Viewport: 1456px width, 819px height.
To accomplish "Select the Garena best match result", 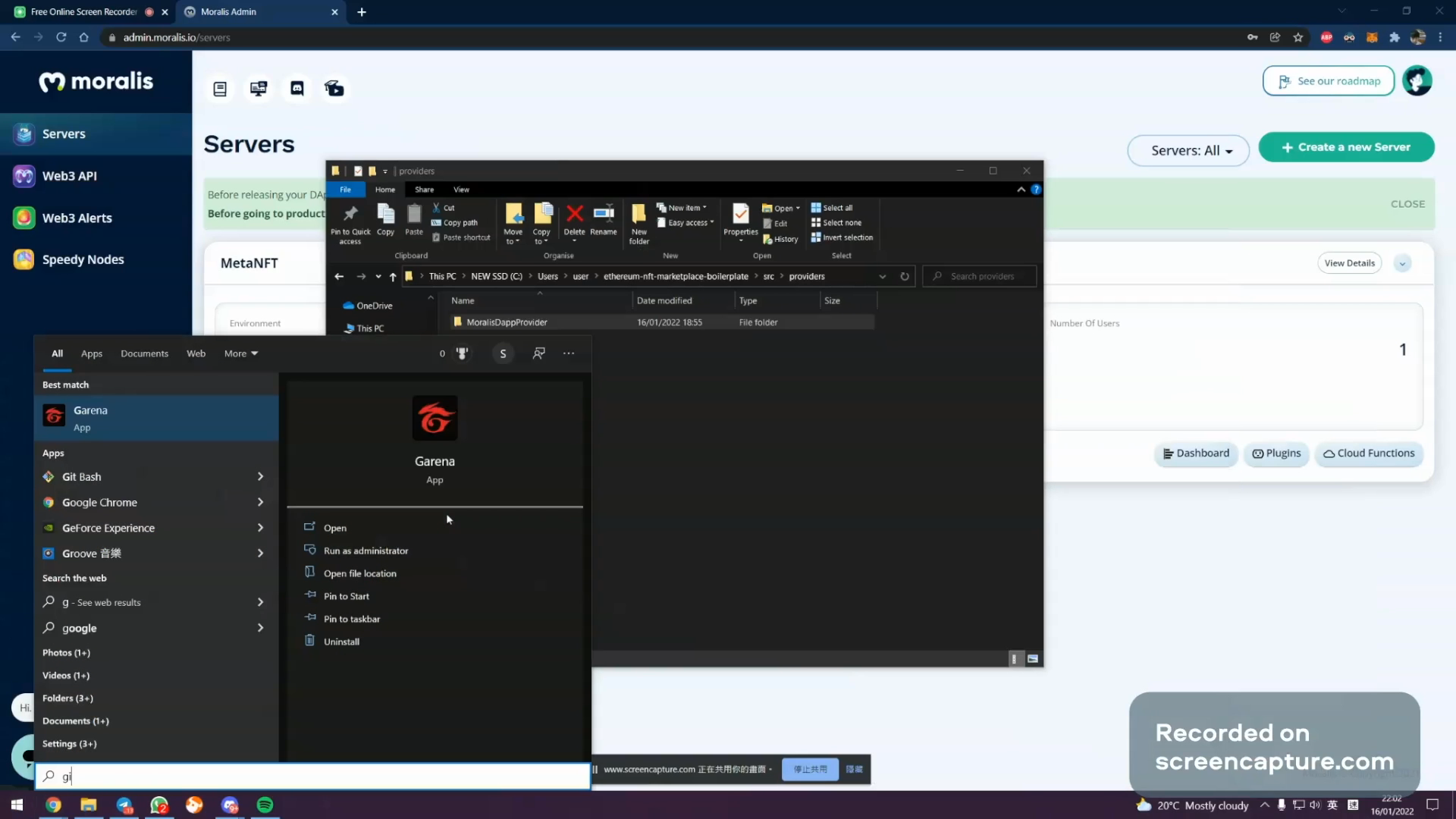I will click(x=156, y=419).
